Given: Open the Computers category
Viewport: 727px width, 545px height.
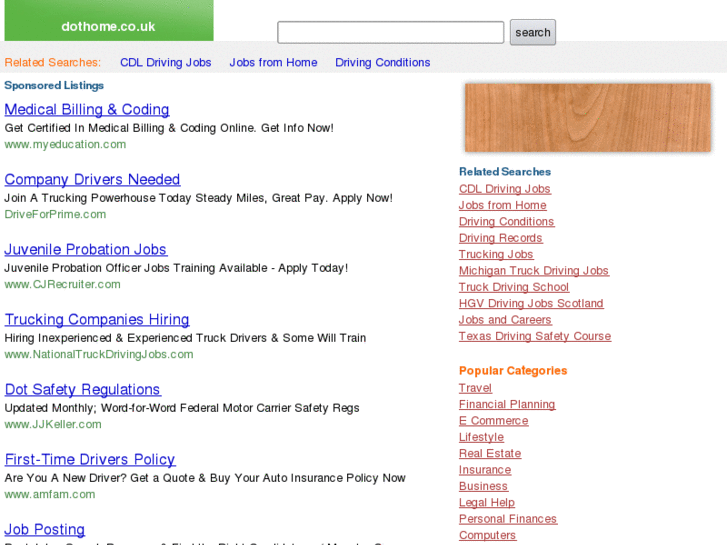Looking at the screenshot, I should 487,535.
